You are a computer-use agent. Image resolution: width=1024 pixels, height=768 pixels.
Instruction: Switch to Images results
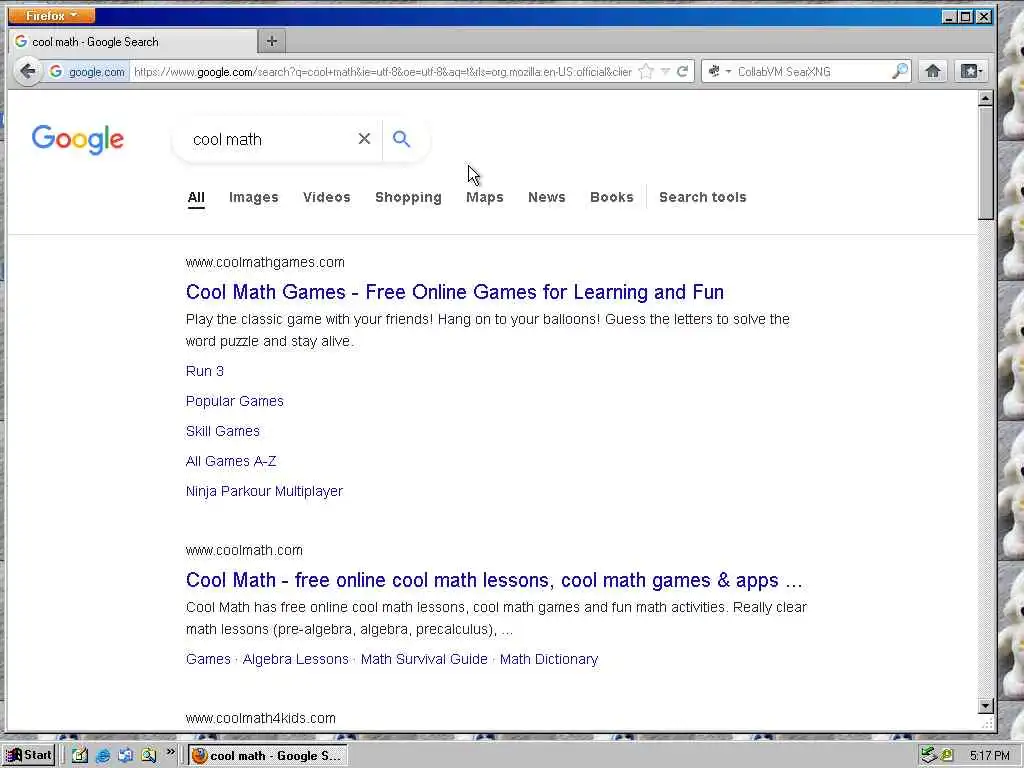click(x=253, y=197)
